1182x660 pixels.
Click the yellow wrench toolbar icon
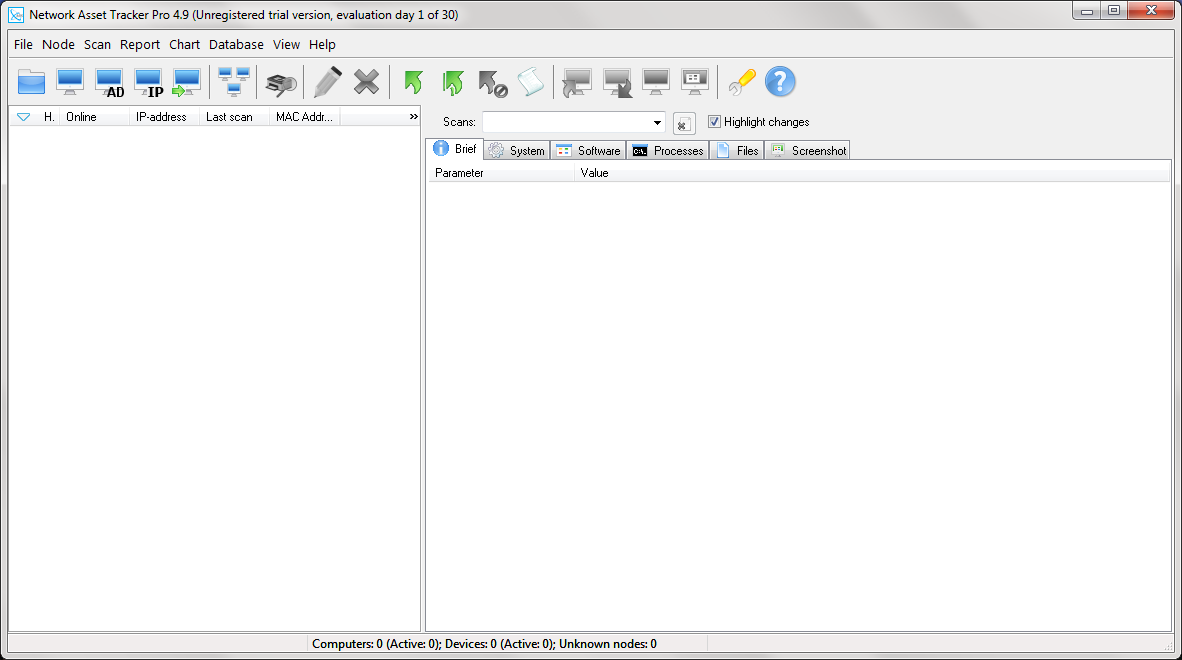click(742, 81)
